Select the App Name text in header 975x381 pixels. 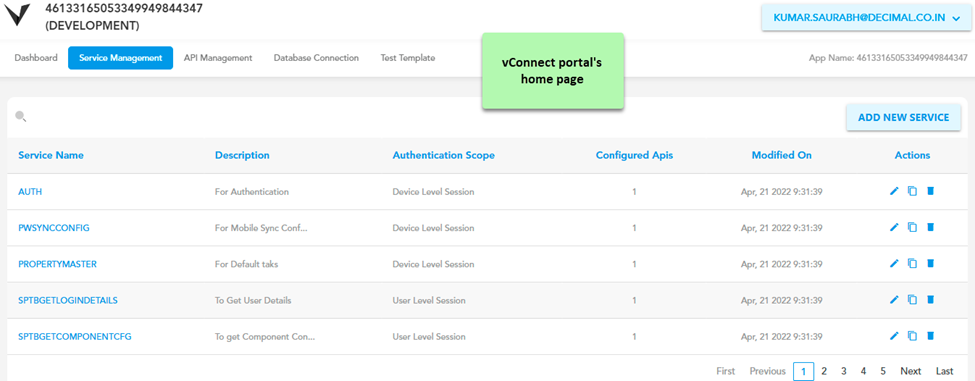pos(888,58)
